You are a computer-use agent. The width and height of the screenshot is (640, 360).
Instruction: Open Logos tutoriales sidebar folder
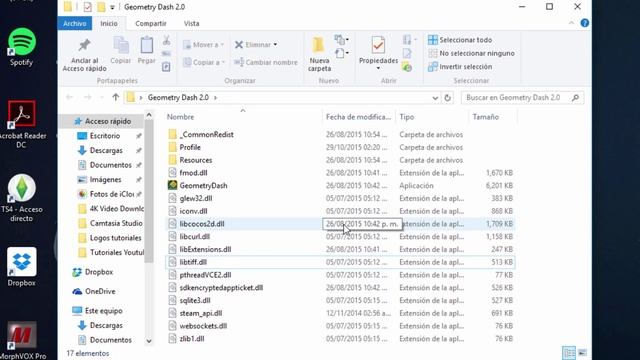[115, 238]
